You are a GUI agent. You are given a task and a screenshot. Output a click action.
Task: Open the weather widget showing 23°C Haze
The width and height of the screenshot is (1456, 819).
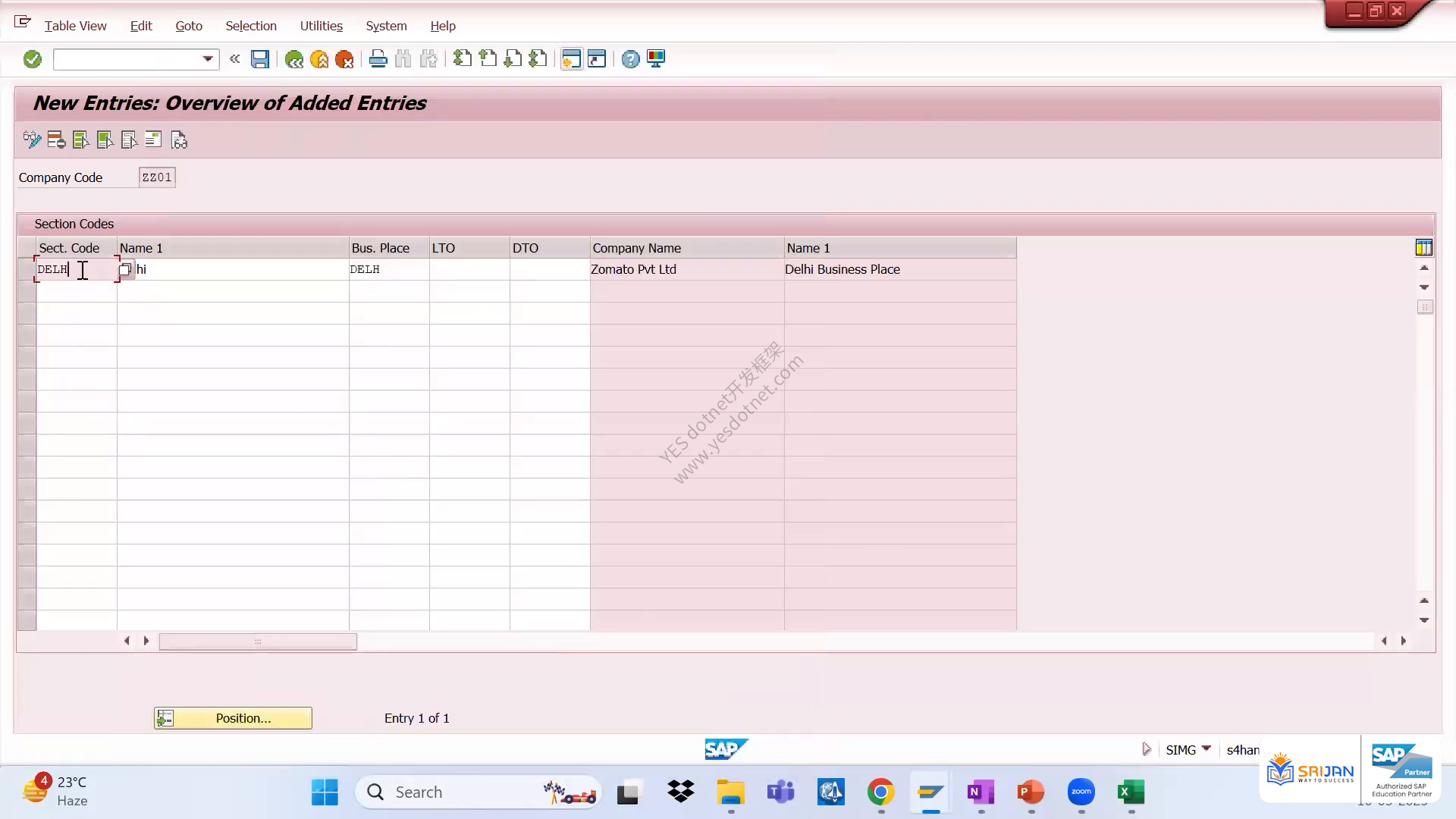click(55, 791)
